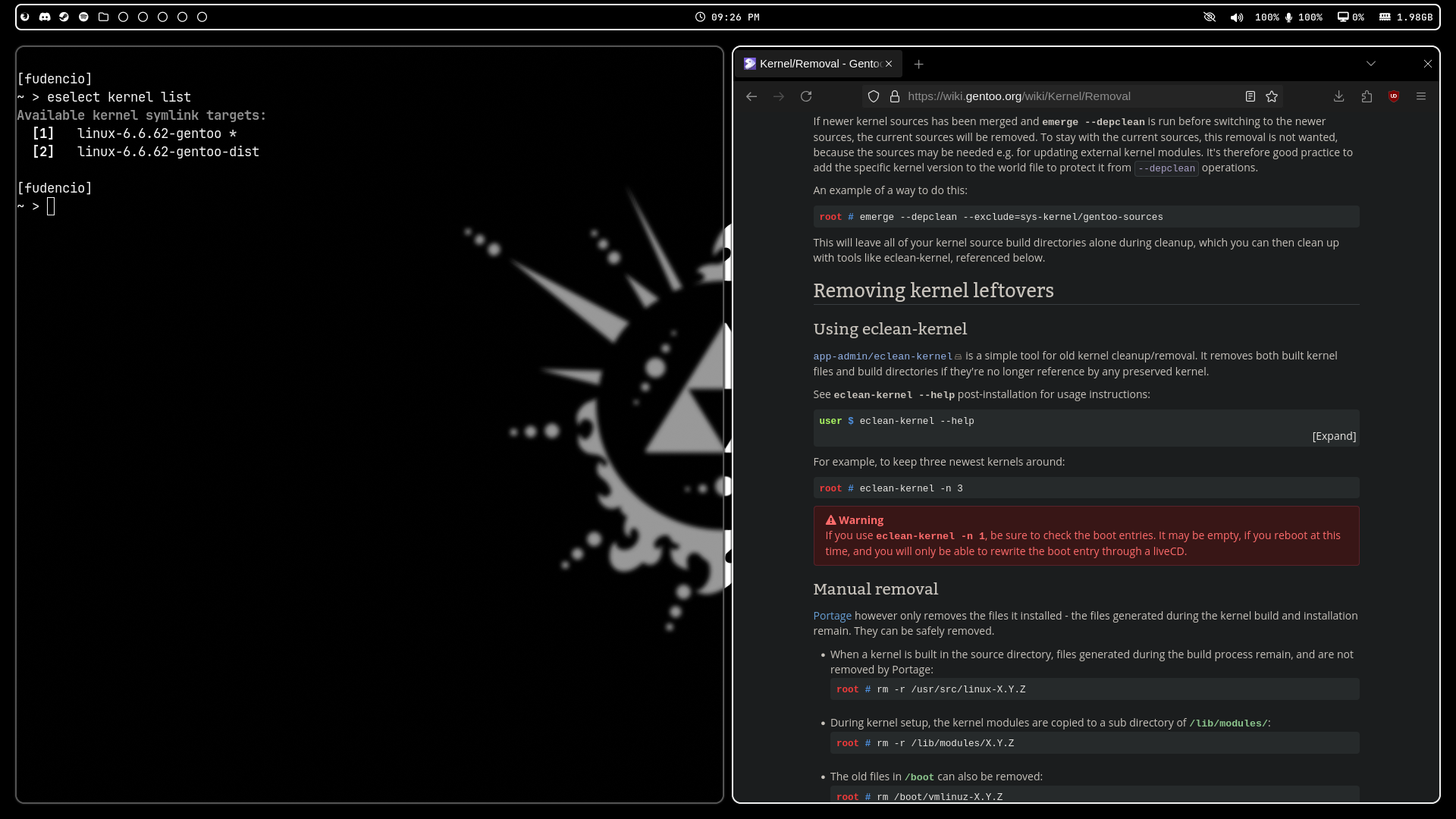Toggle the screen privacy eye indicator
1456x819 pixels.
tap(1210, 17)
